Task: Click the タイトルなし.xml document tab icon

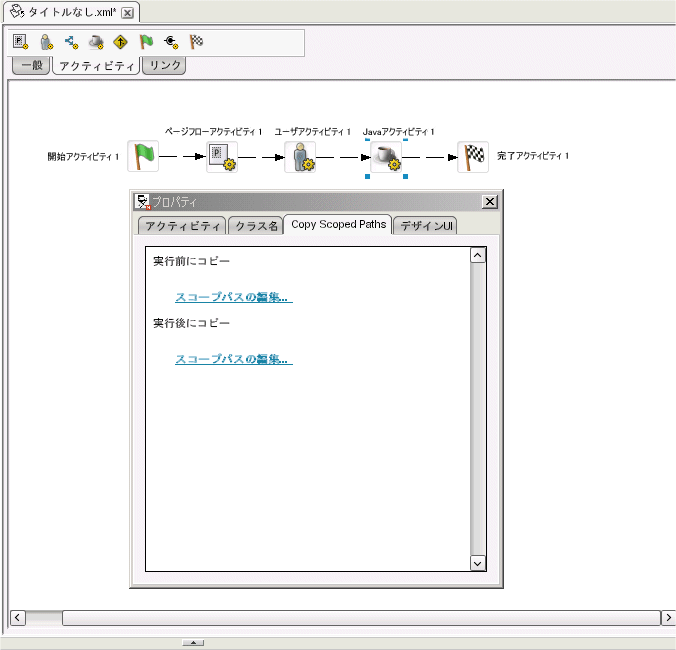Action: [17, 12]
